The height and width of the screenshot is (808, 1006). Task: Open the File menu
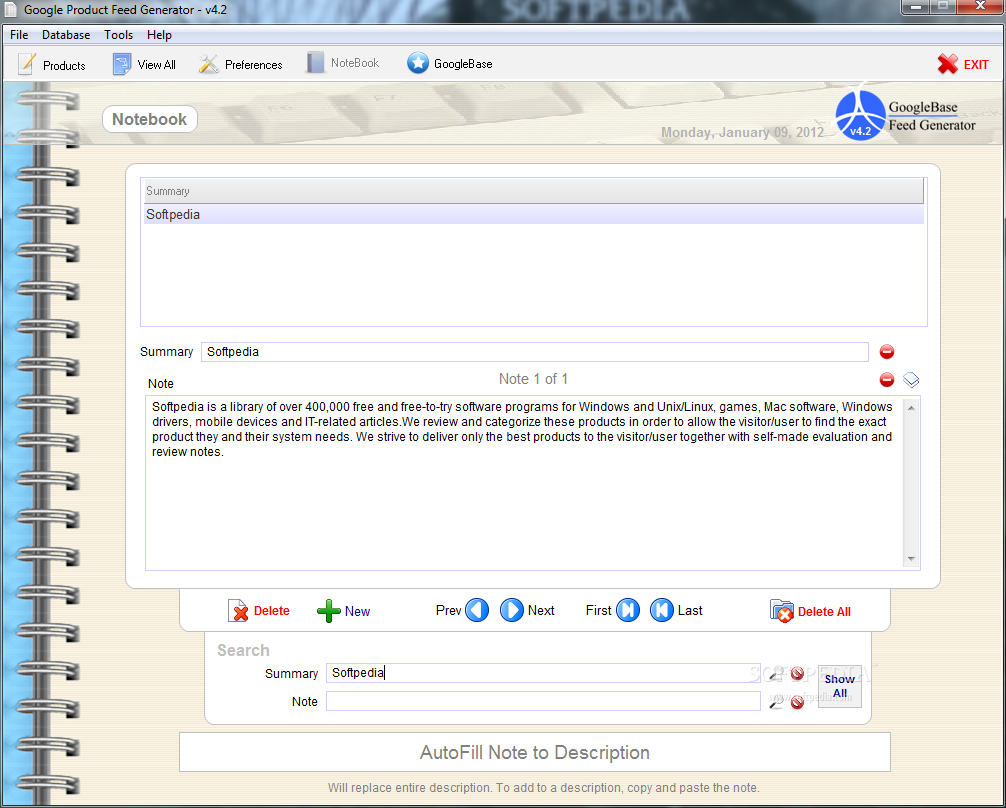19,35
